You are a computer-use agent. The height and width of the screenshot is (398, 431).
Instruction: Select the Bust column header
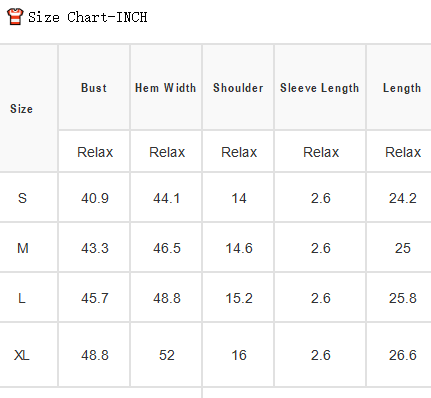(94, 88)
